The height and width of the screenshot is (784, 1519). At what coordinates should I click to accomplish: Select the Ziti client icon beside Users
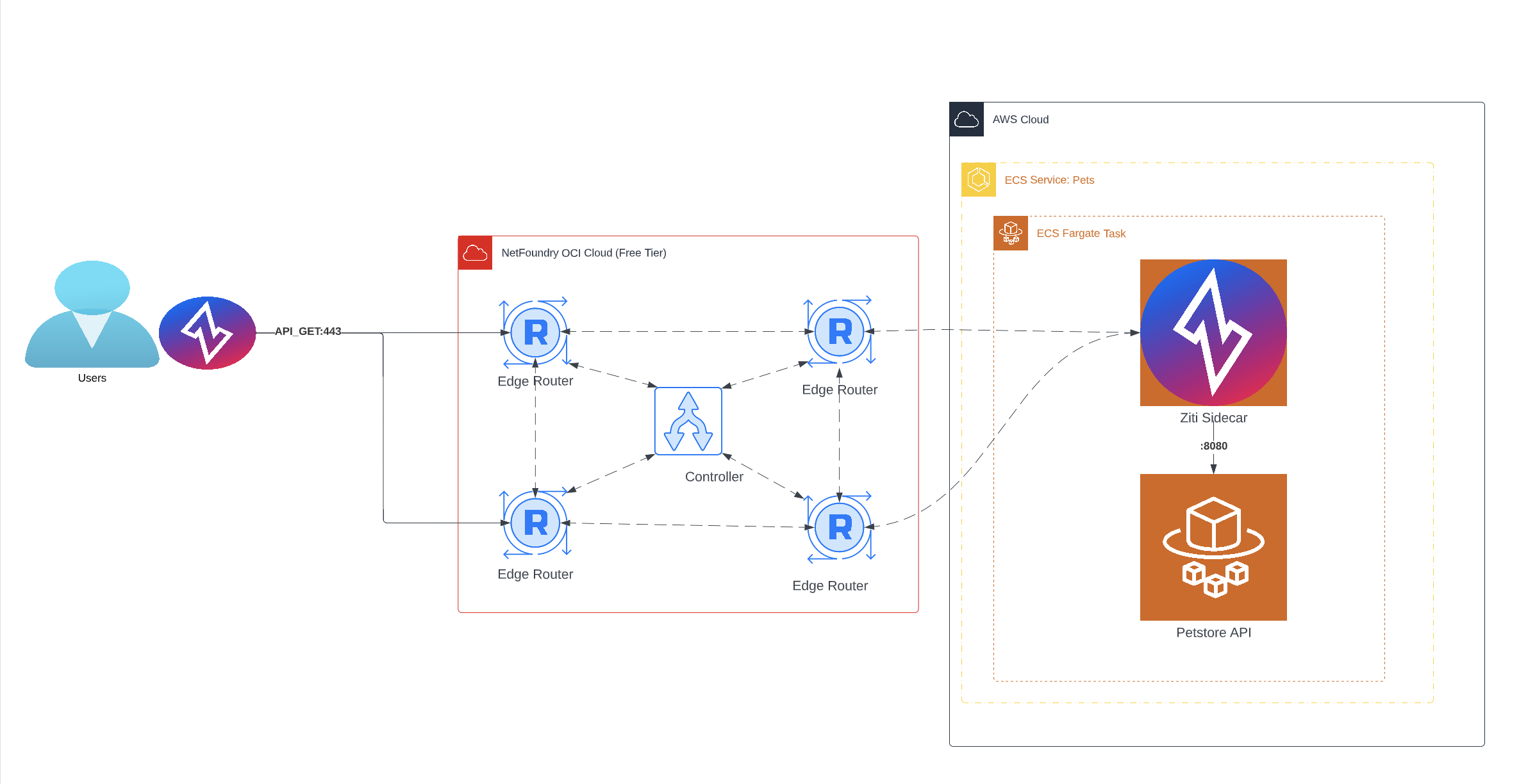207,332
